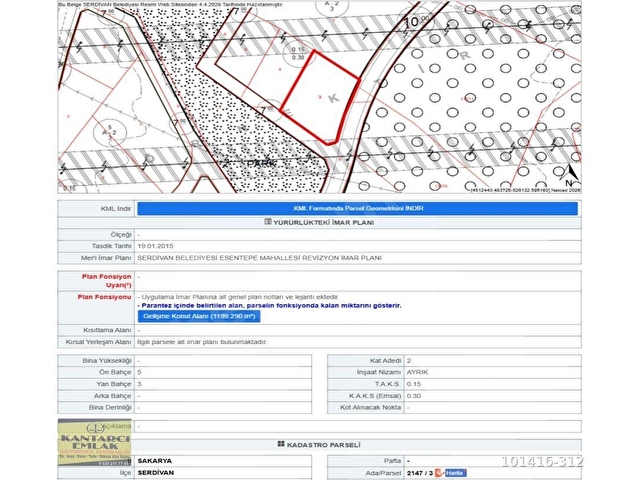Click the grid icon before KADASTRO PARSELİ
Viewport: 640px width, 480px height.
pyautogui.click(x=281, y=444)
